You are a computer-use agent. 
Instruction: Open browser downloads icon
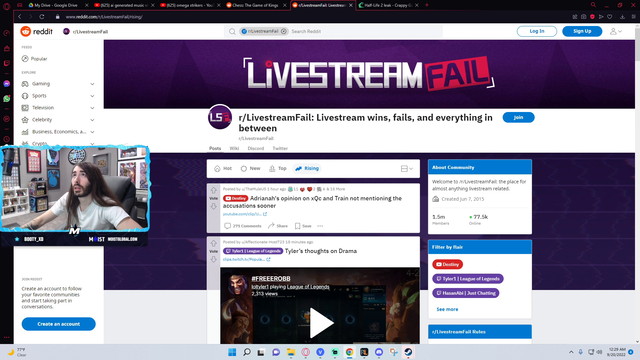point(622,17)
